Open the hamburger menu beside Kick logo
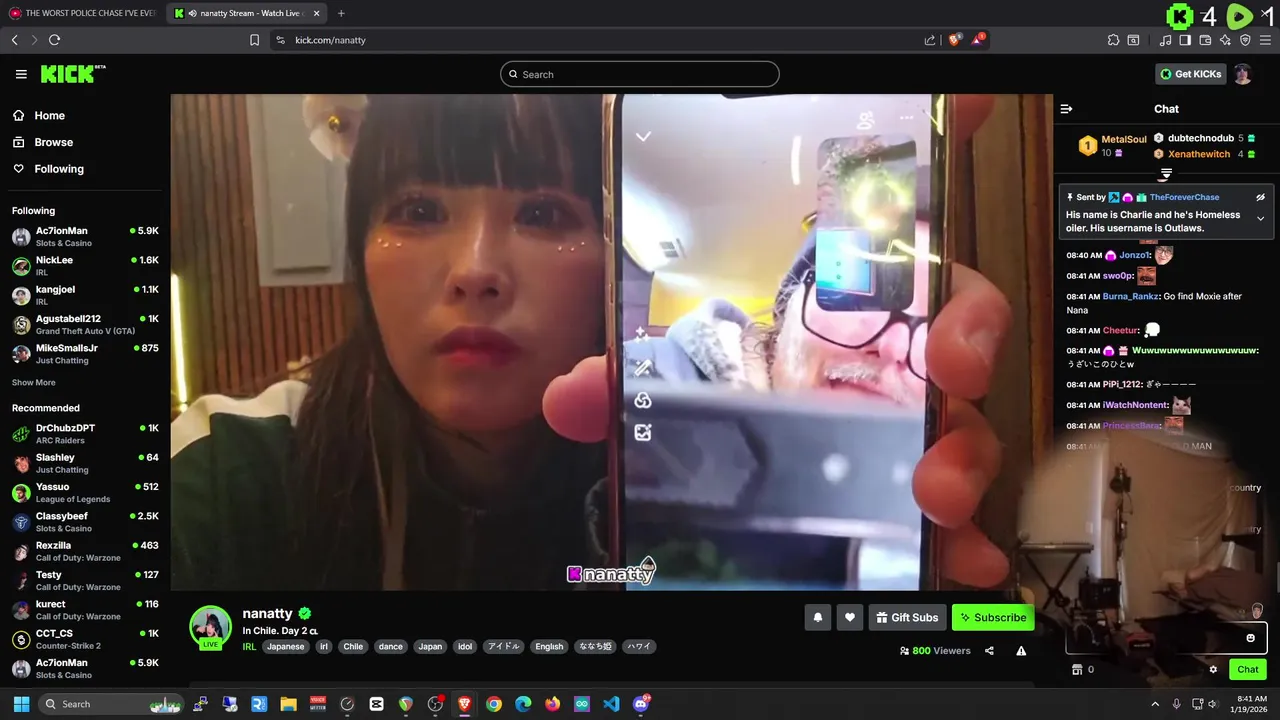Viewport: 1280px width, 720px height. click(x=21, y=74)
